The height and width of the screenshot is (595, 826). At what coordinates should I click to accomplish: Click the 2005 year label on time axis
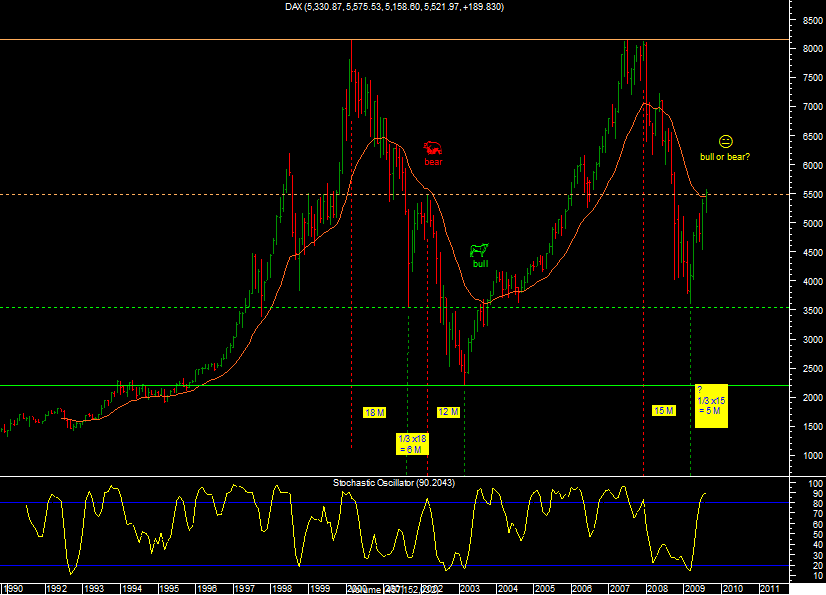[x=545, y=589]
